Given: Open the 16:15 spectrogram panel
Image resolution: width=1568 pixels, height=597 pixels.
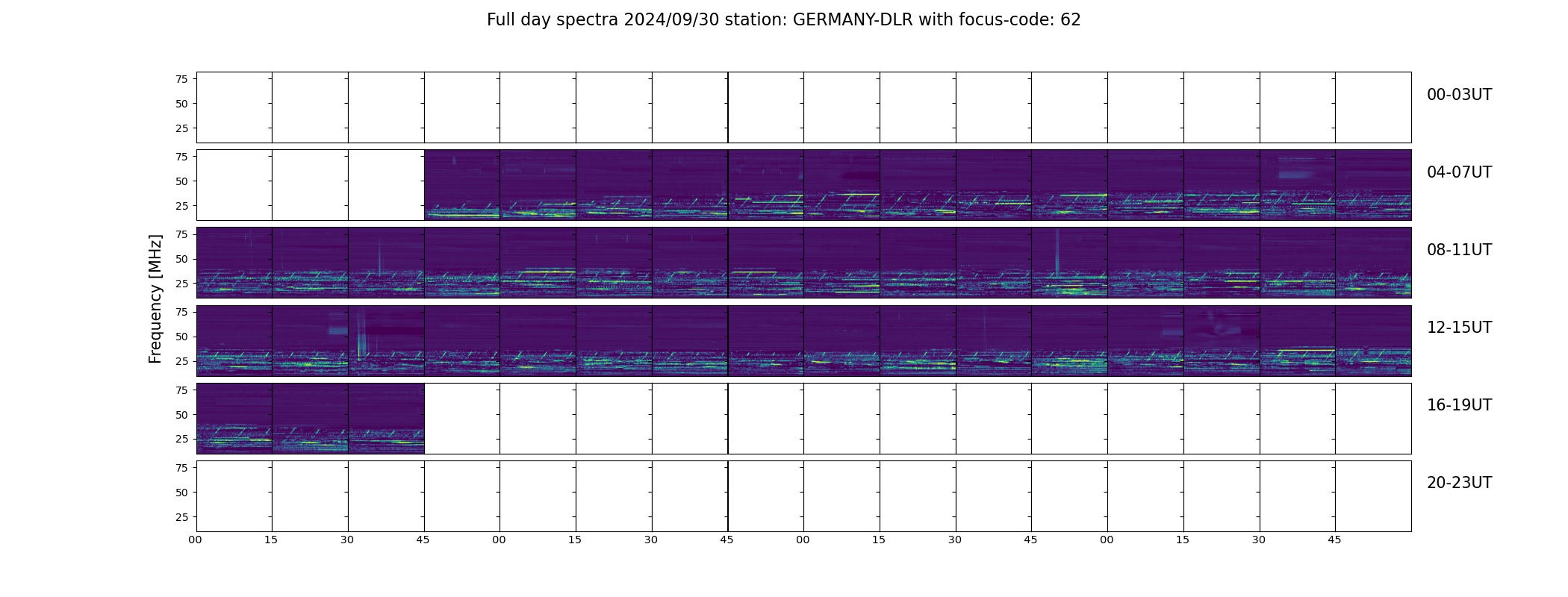Looking at the screenshot, I should (x=310, y=418).
